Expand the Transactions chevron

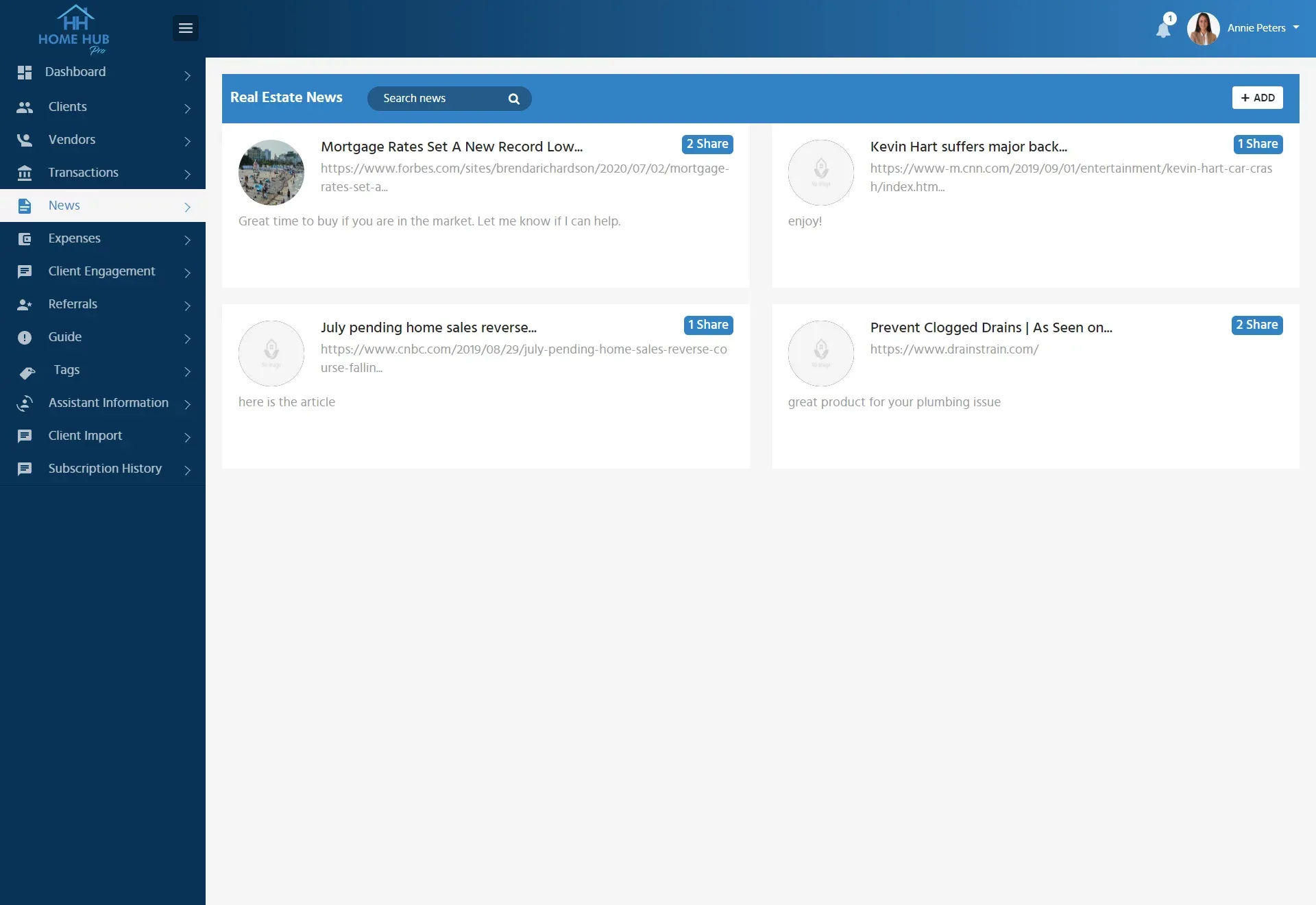point(187,174)
